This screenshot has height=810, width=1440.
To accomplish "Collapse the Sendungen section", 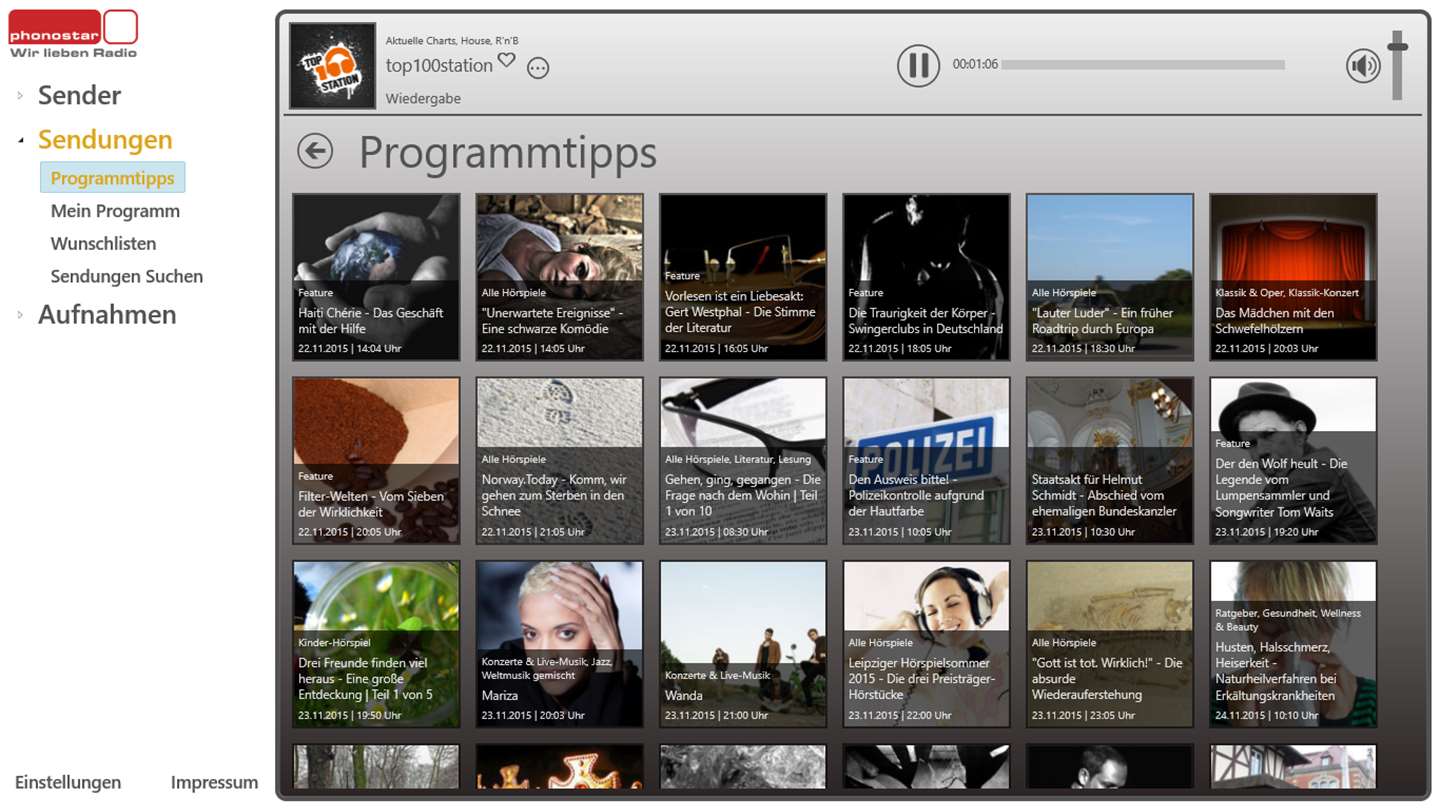I will (x=20, y=140).
